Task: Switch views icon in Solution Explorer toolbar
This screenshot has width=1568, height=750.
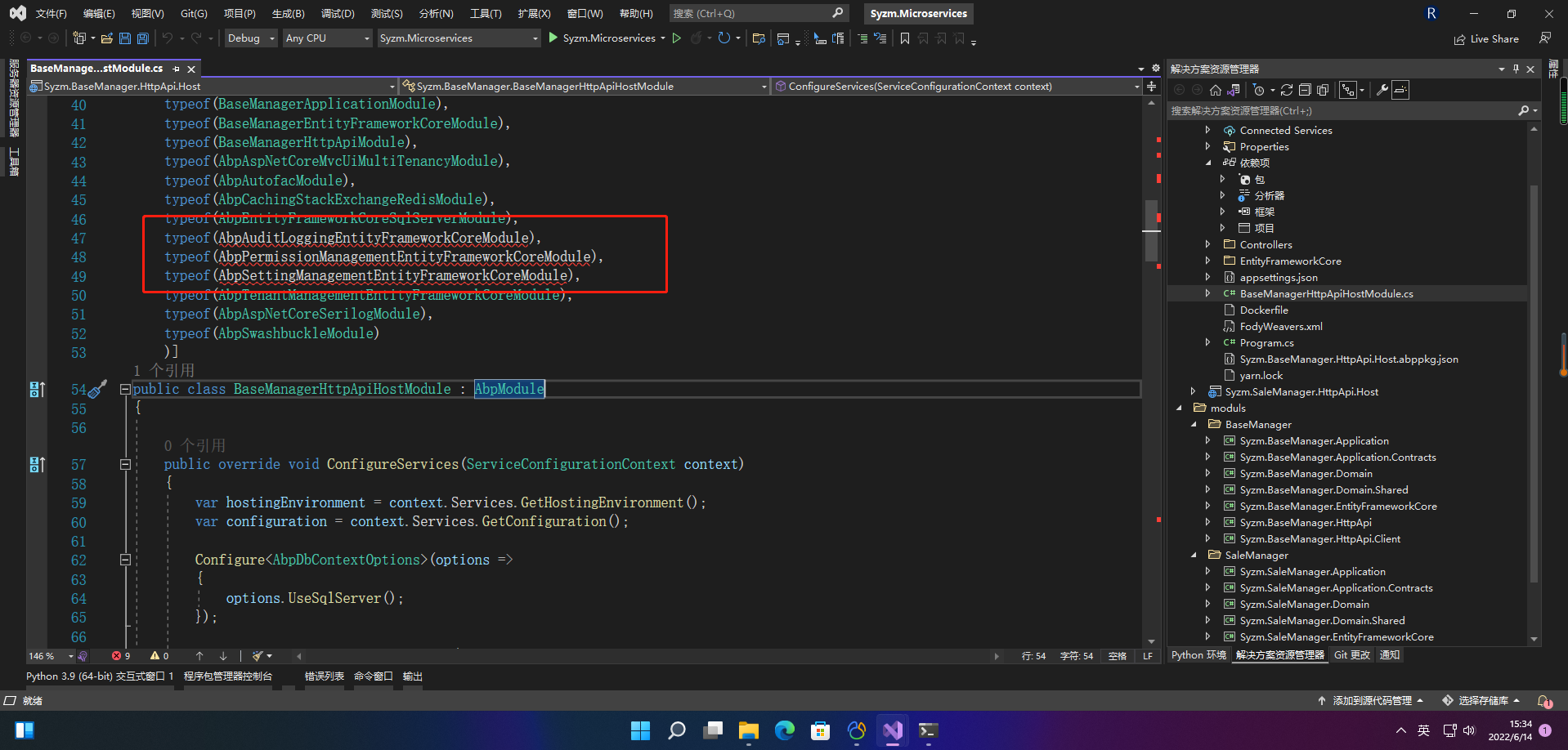Action: 1233,91
